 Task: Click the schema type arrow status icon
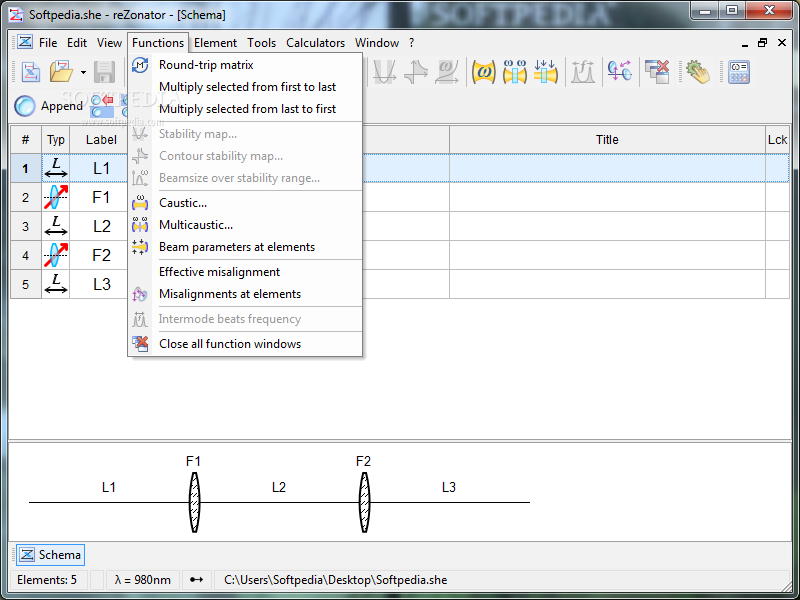tap(196, 580)
